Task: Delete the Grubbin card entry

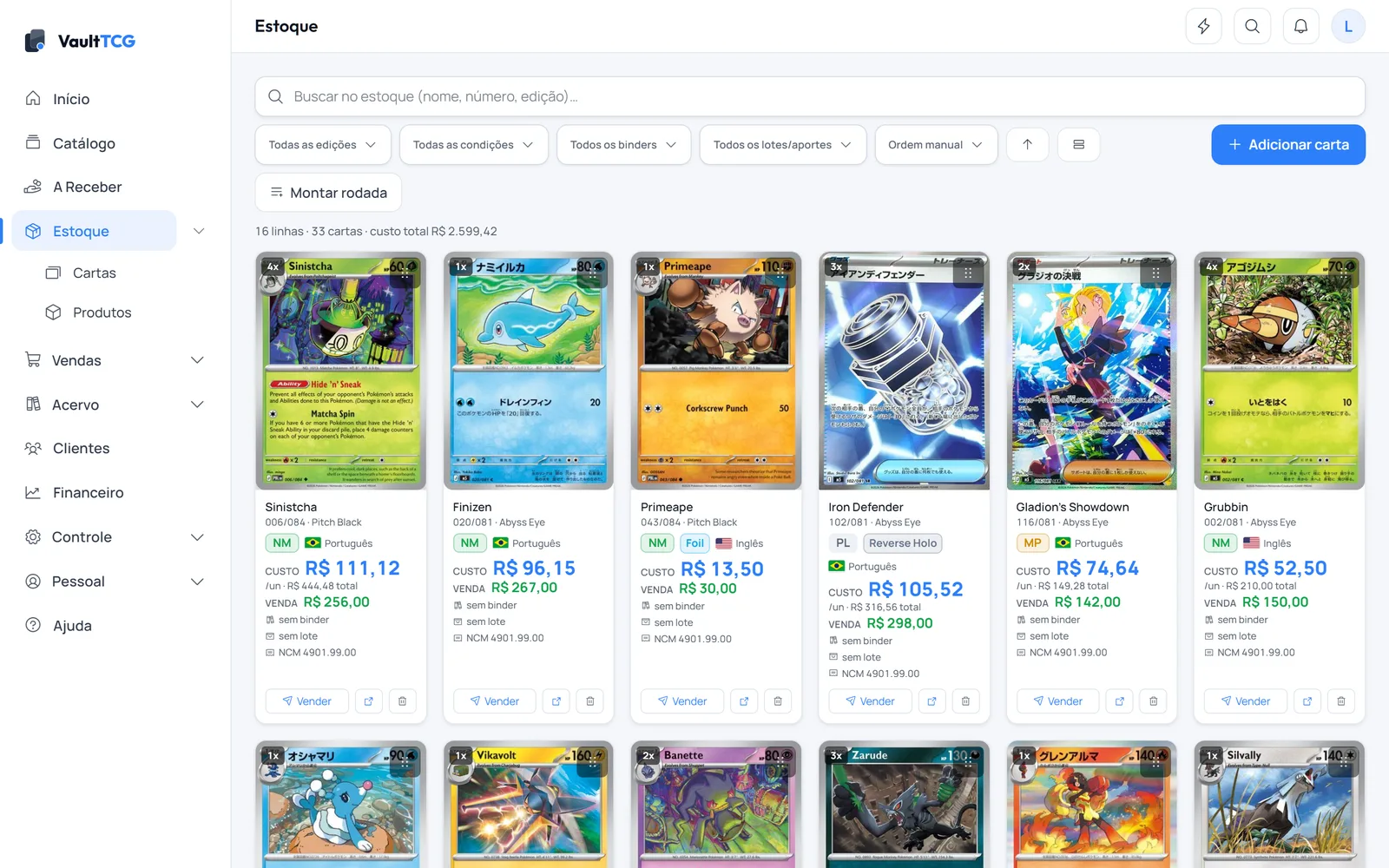Action: 1341,701
